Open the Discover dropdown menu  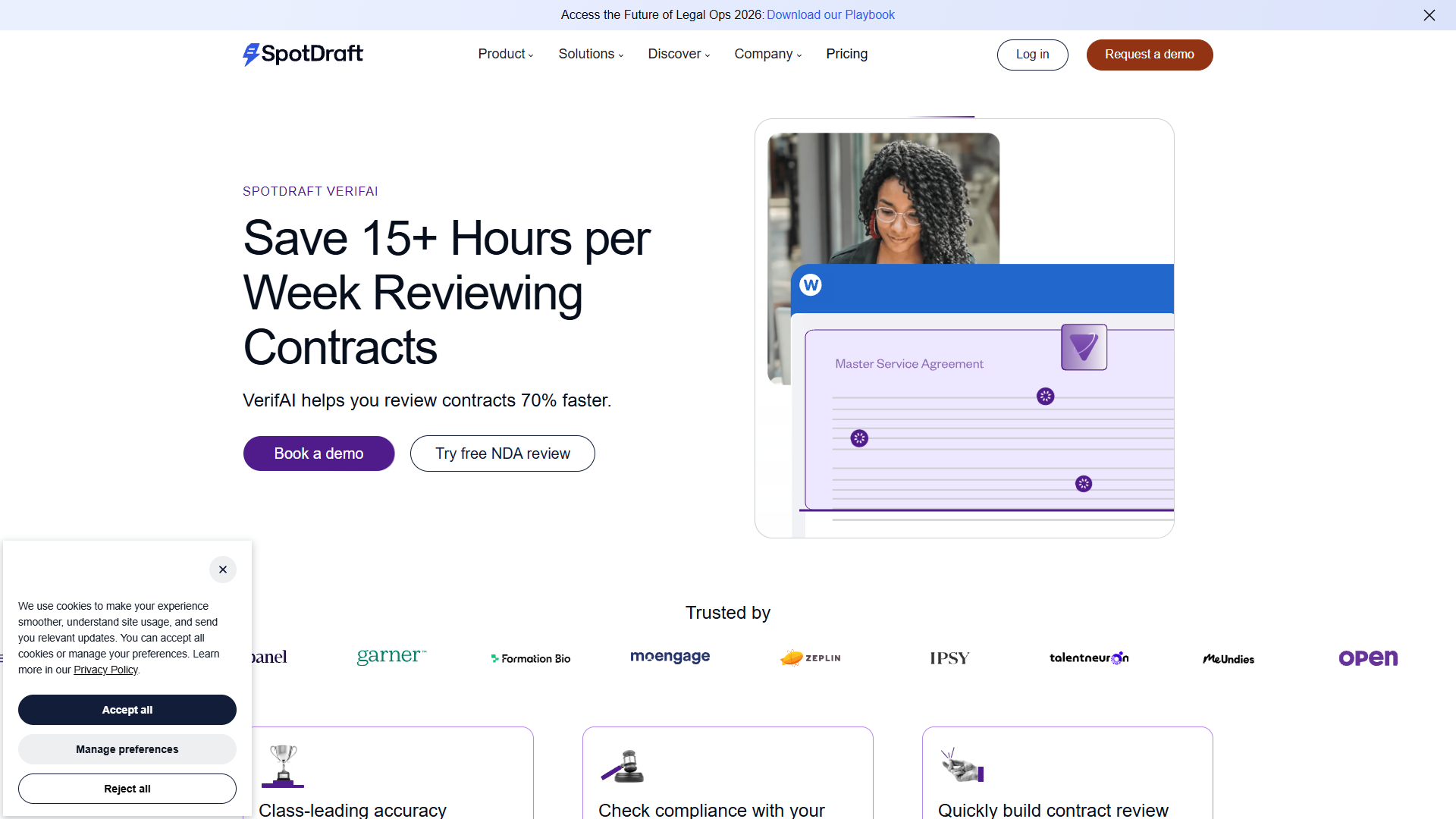[679, 54]
